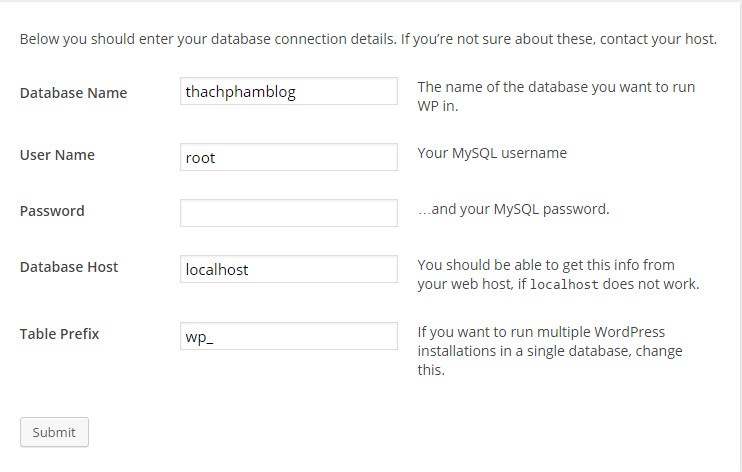
Task: Focus the User Name text box
Action: (x=288, y=157)
